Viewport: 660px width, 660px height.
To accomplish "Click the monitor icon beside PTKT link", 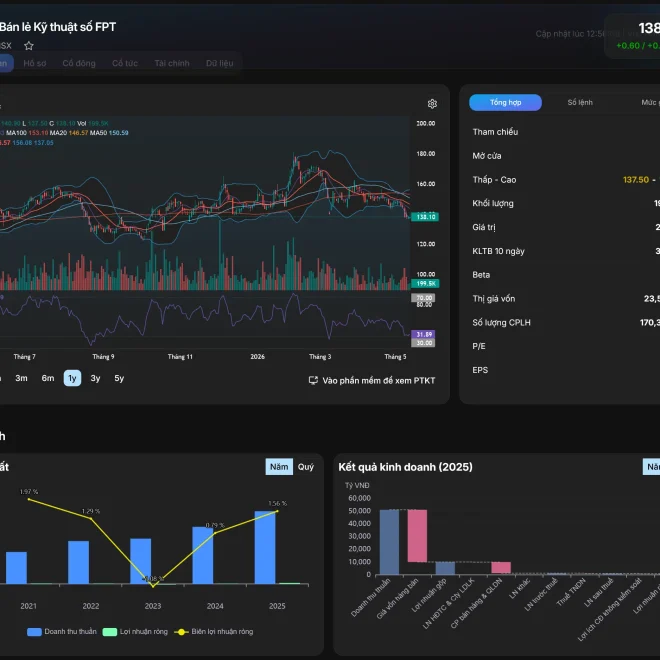I will [x=313, y=381].
